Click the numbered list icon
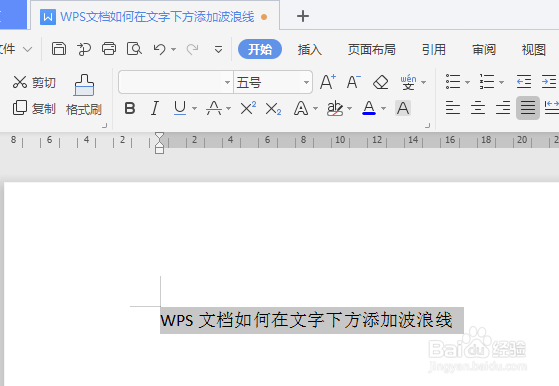The image size is (559, 386). coord(487,82)
